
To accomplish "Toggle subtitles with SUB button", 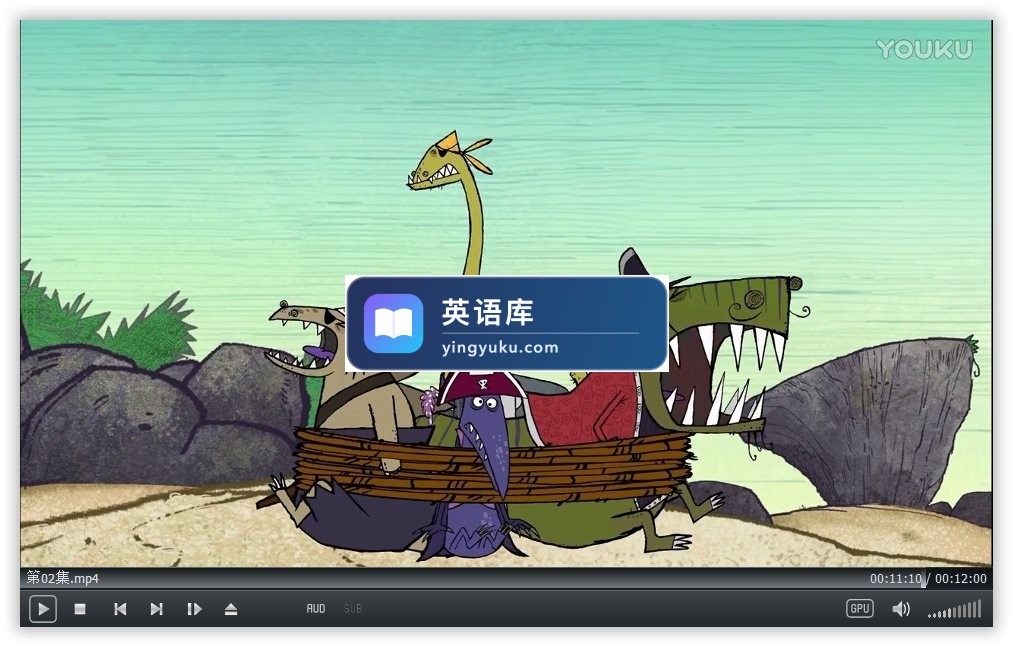I will click(353, 608).
